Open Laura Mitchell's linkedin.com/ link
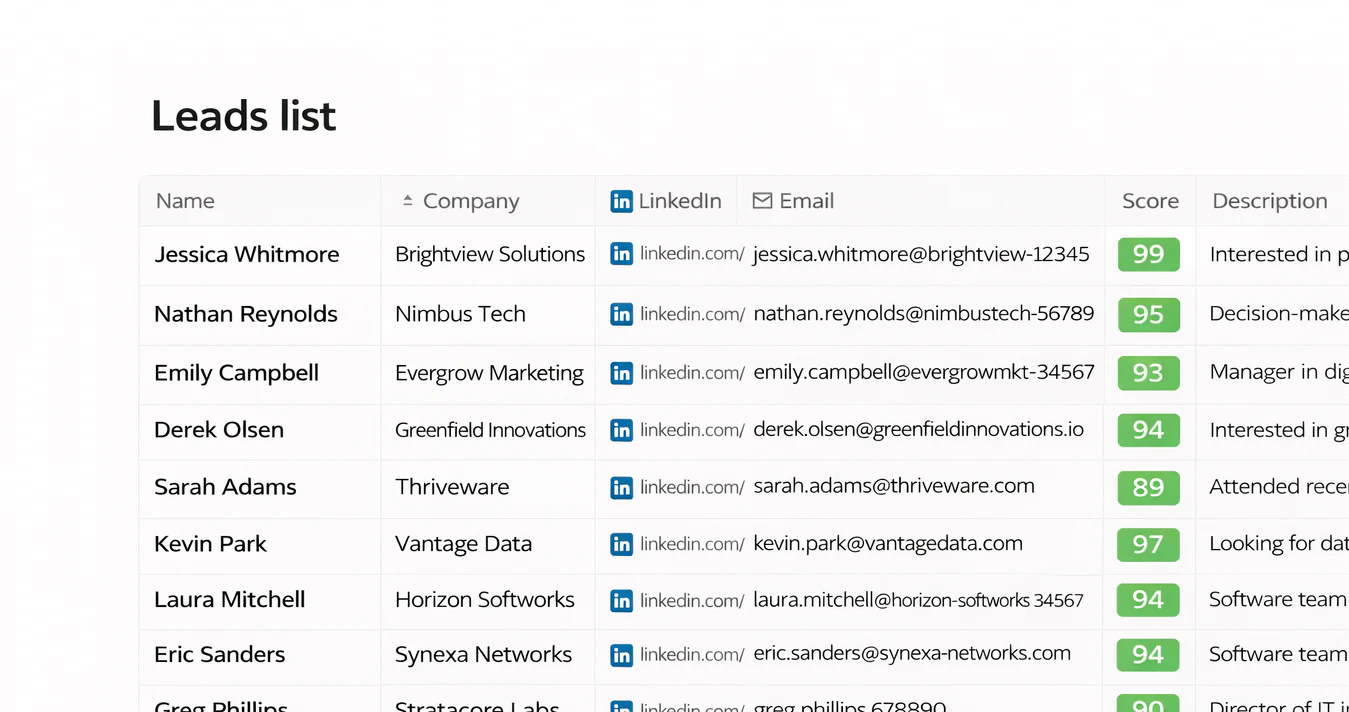 [692, 601]
